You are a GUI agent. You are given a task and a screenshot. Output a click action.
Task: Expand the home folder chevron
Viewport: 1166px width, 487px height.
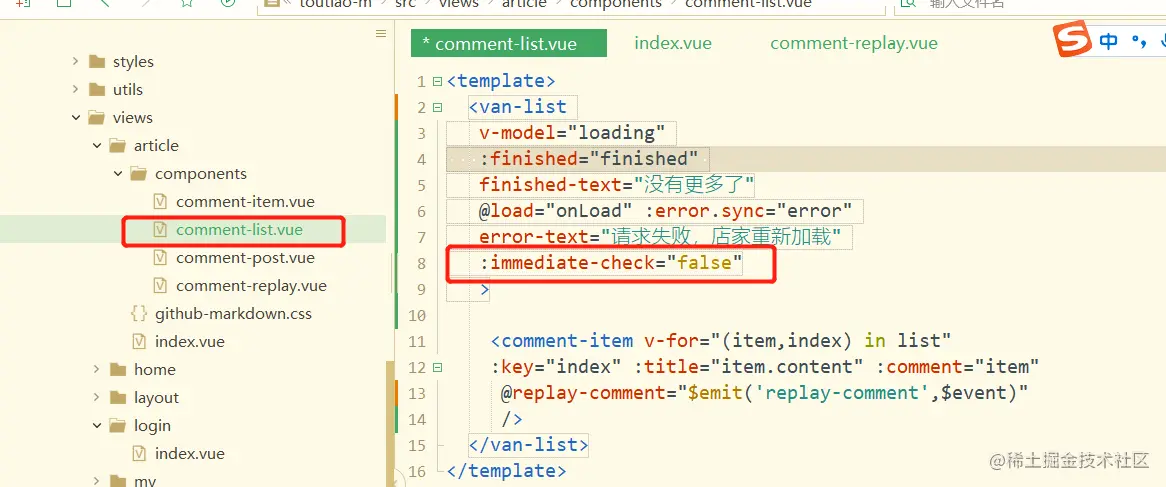click(97, 370)
